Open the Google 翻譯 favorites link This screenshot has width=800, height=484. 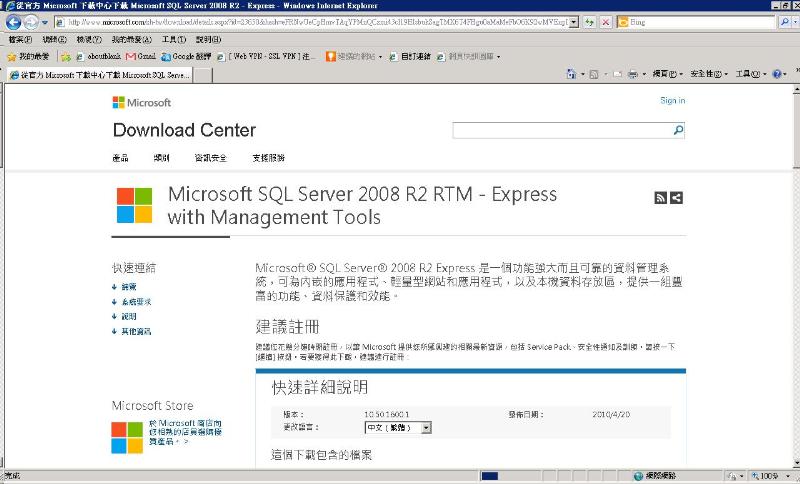[186, 57]
